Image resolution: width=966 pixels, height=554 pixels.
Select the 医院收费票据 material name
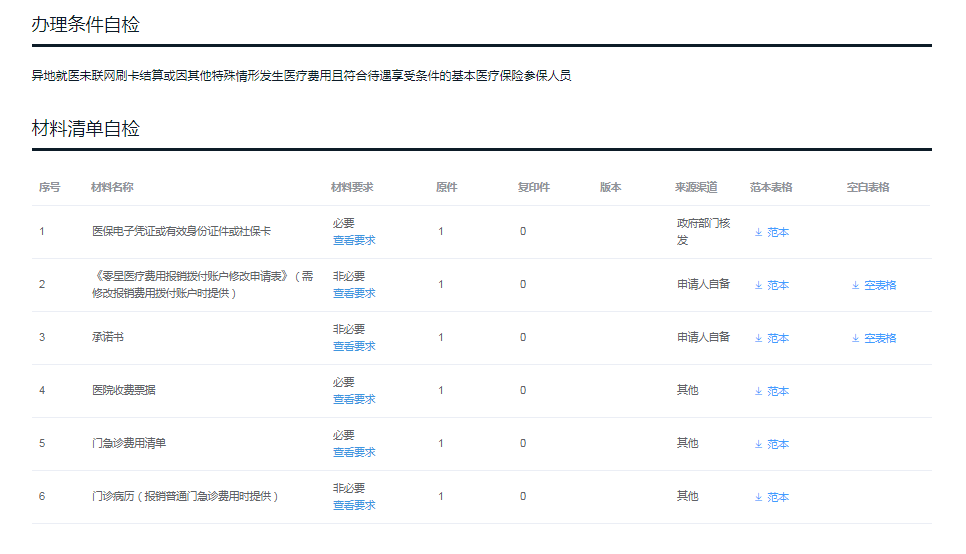pos(124,390)
